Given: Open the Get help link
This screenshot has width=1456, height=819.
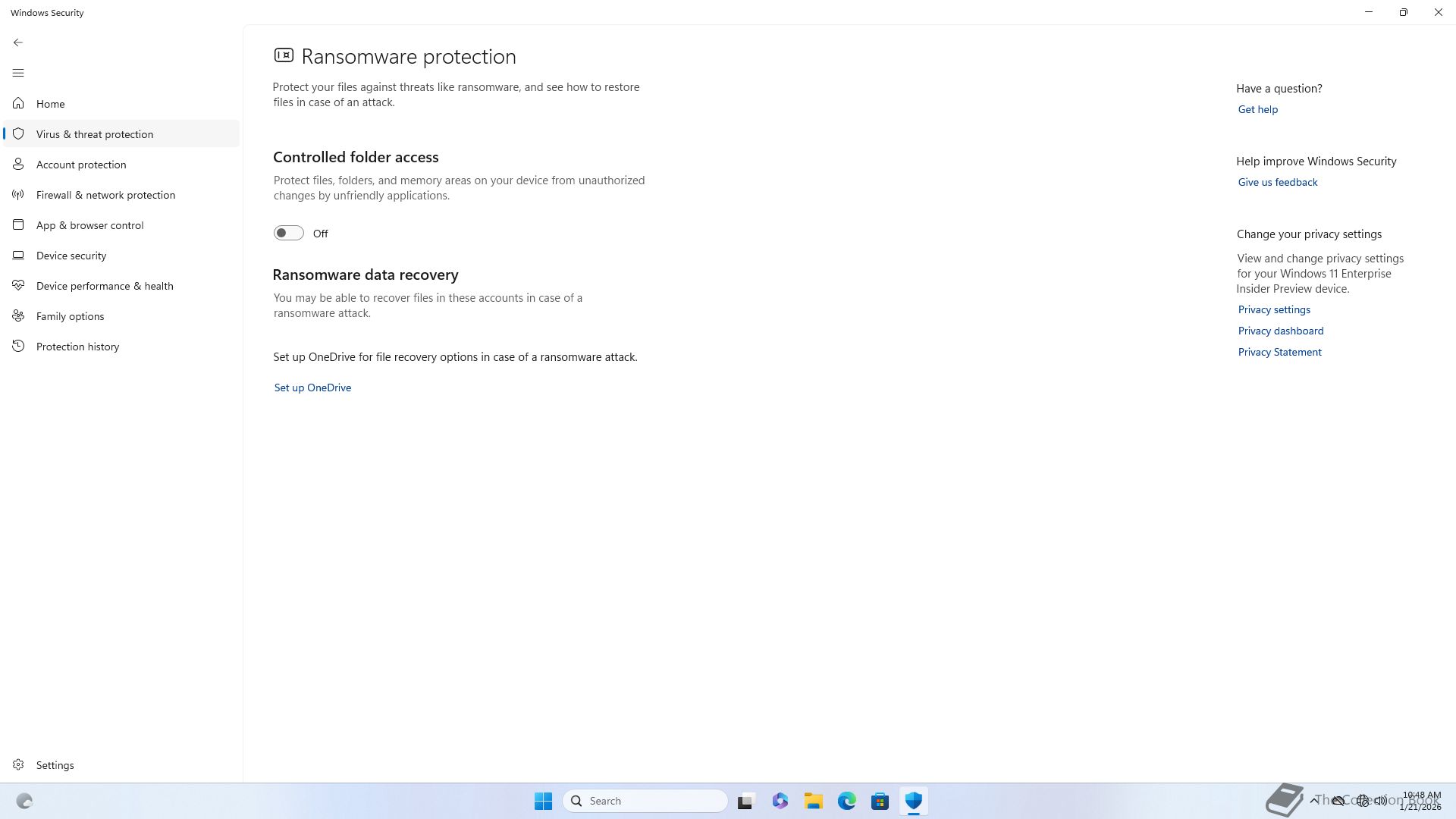Looking at the screenshot, I should click(1257, 109).
